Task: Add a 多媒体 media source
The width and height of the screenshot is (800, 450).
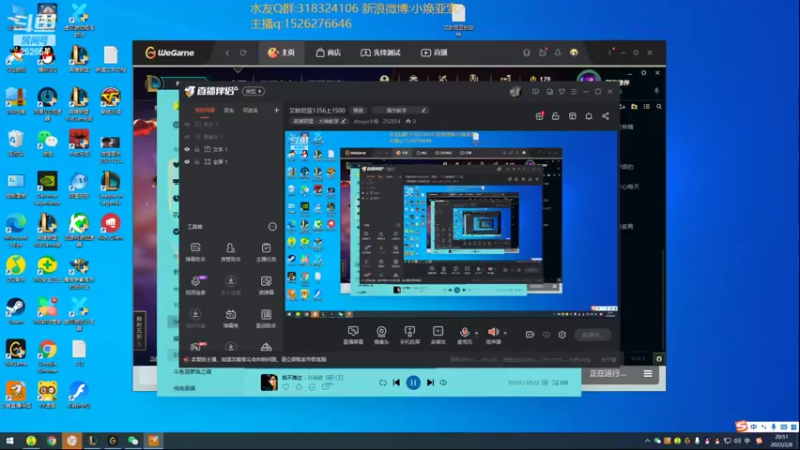Action: coord(438,335)
